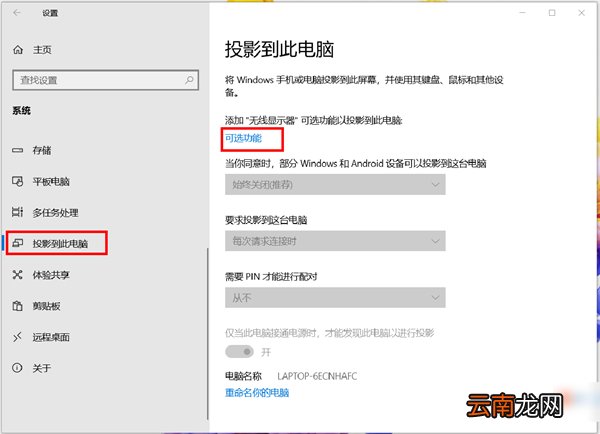The height and width of the screenshot is (434, 600).
Task: Focus the 查找设置 search field
Action: coord(106,80)
